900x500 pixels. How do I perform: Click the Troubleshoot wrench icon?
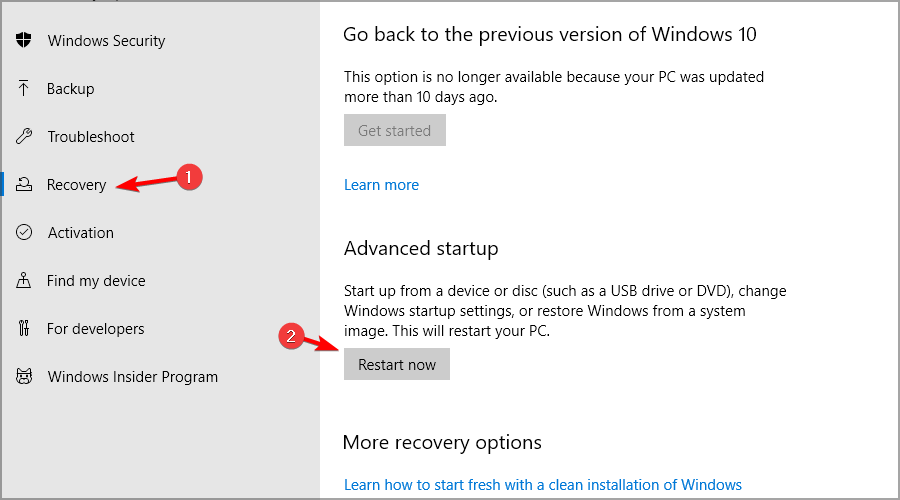pyautogui.click(x=24, y=137)
